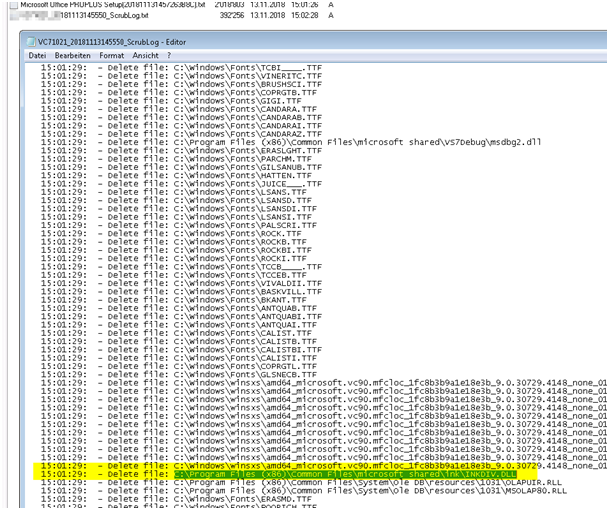The image size is (609, 510).
Task: Click the line deleting CANDARAI.TTF
Action: [181, 125]
